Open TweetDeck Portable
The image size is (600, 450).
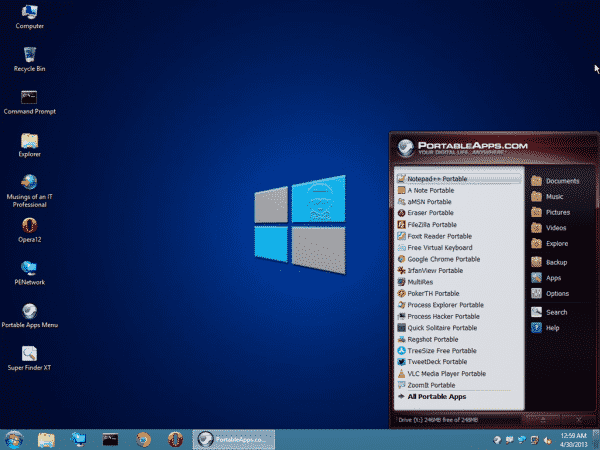[437, 362]
